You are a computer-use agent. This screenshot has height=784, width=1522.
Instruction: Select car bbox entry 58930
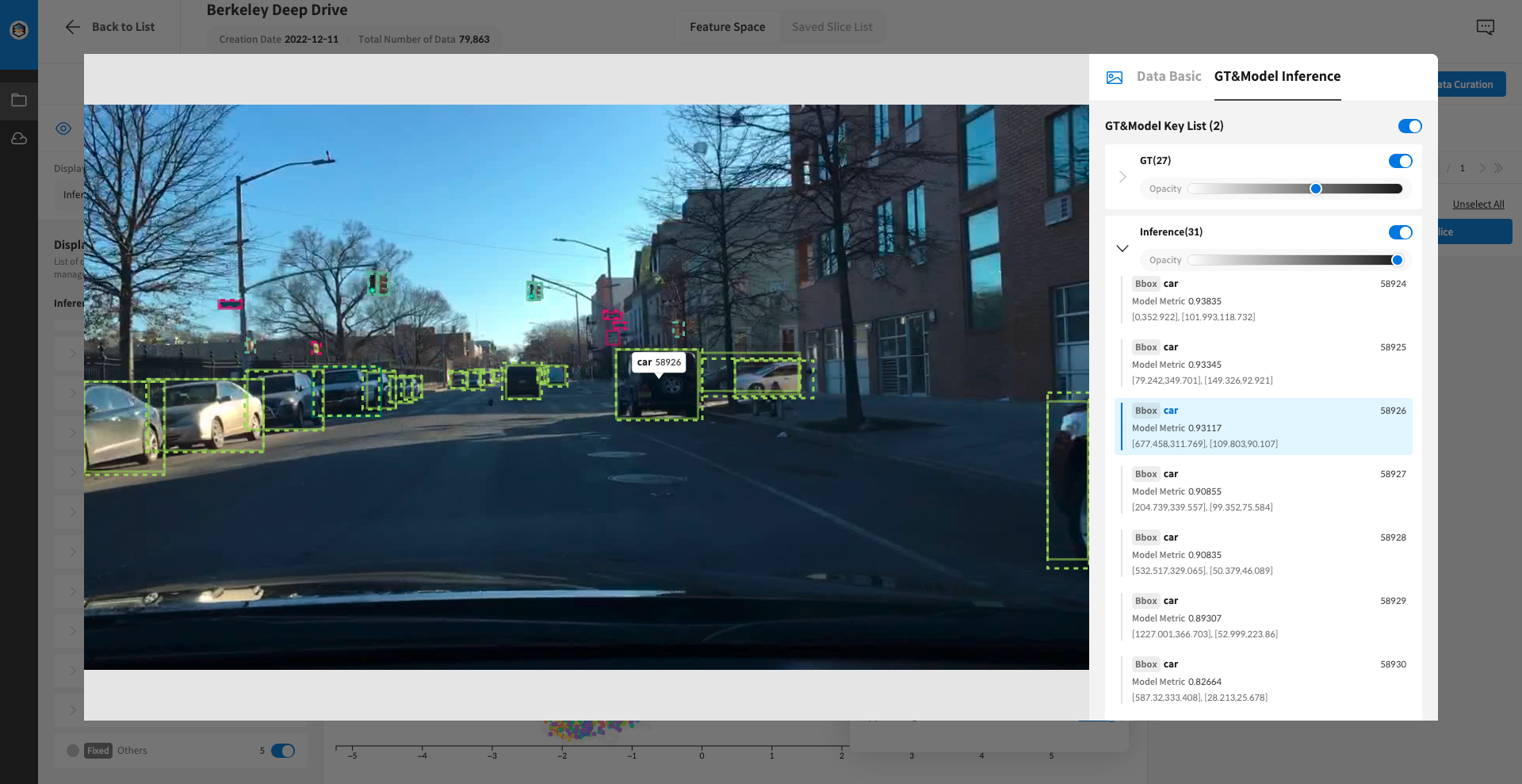click(x=1264, y=680)
